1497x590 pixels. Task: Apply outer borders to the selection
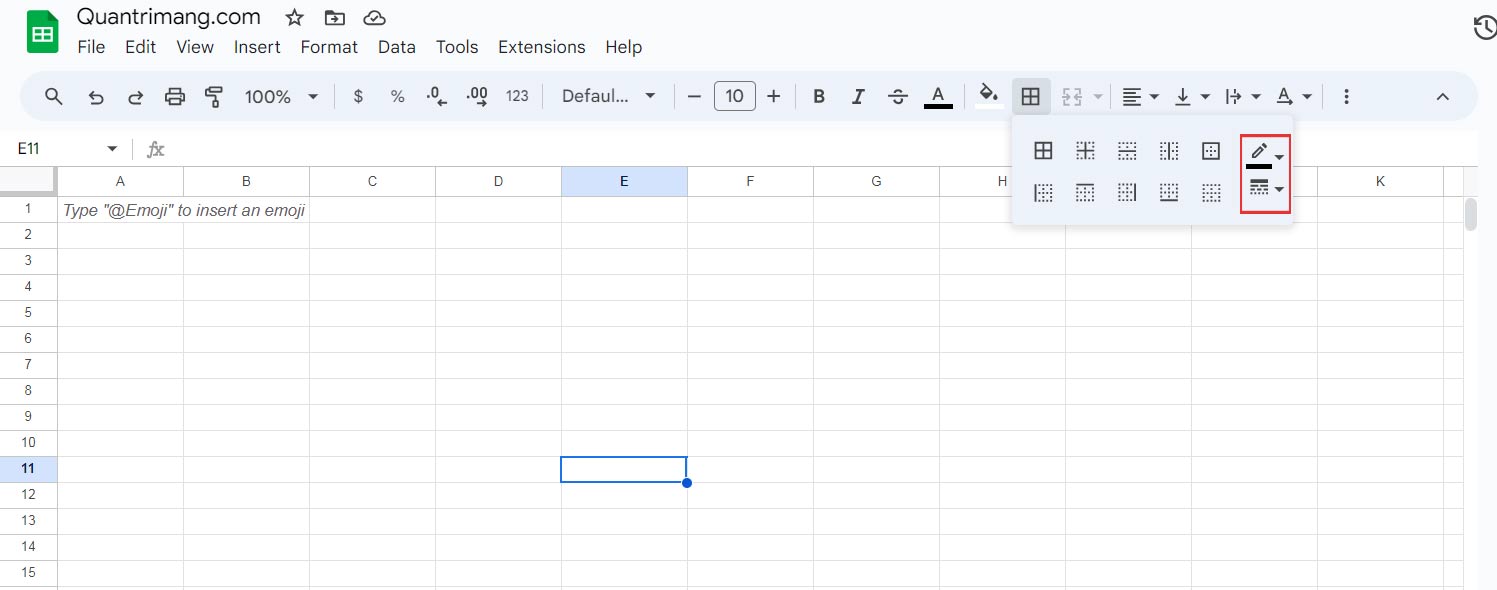tap(1211, 150)
